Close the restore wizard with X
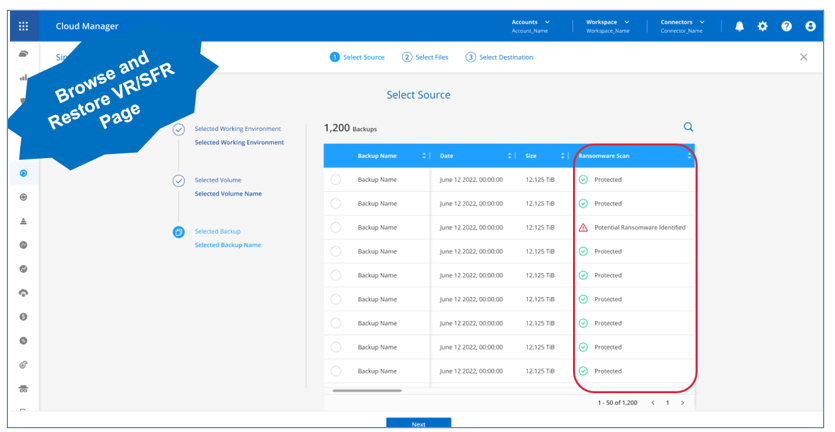 pyautogui.click(x=803, y=57)
